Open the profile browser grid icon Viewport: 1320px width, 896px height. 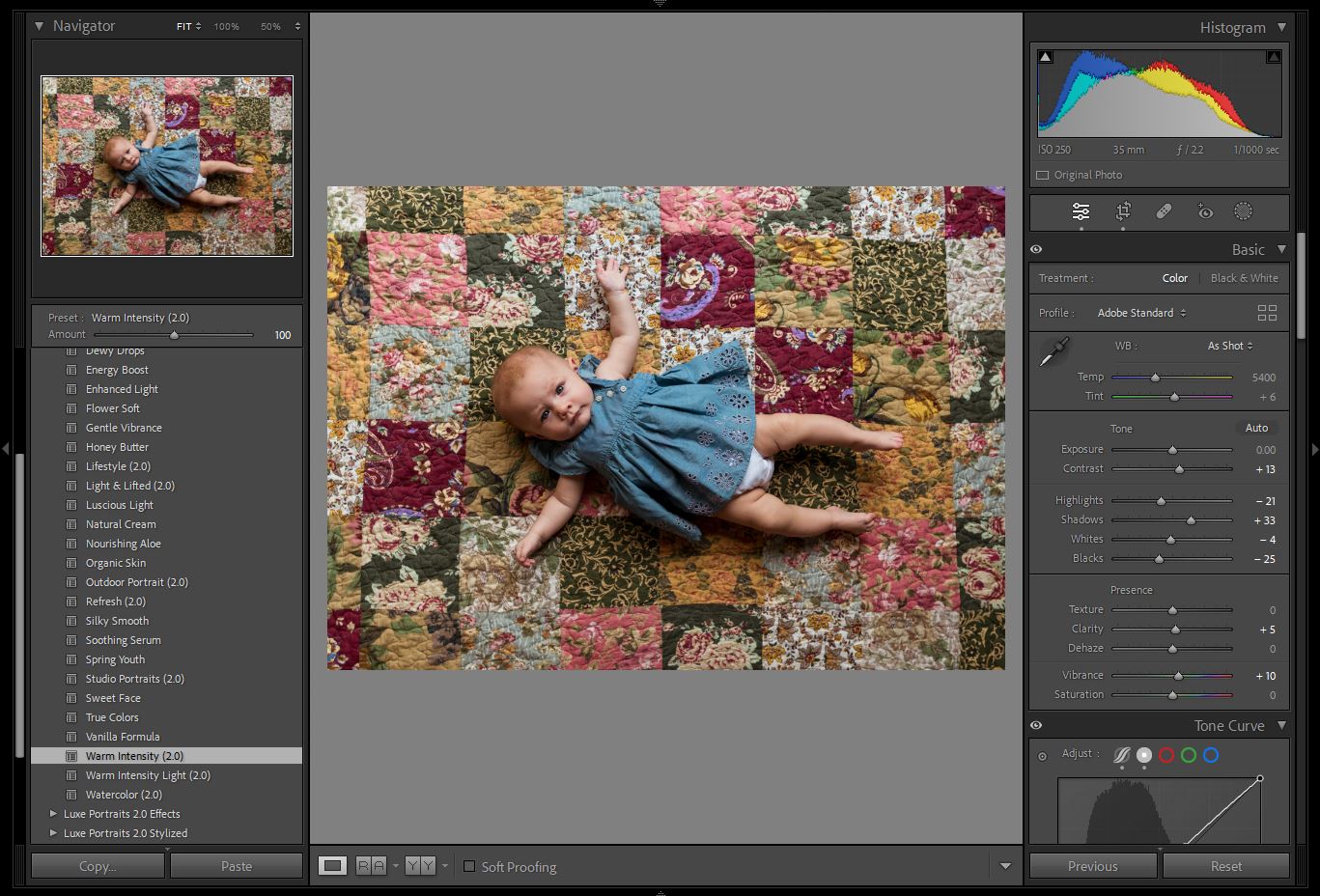(1267, 313)
